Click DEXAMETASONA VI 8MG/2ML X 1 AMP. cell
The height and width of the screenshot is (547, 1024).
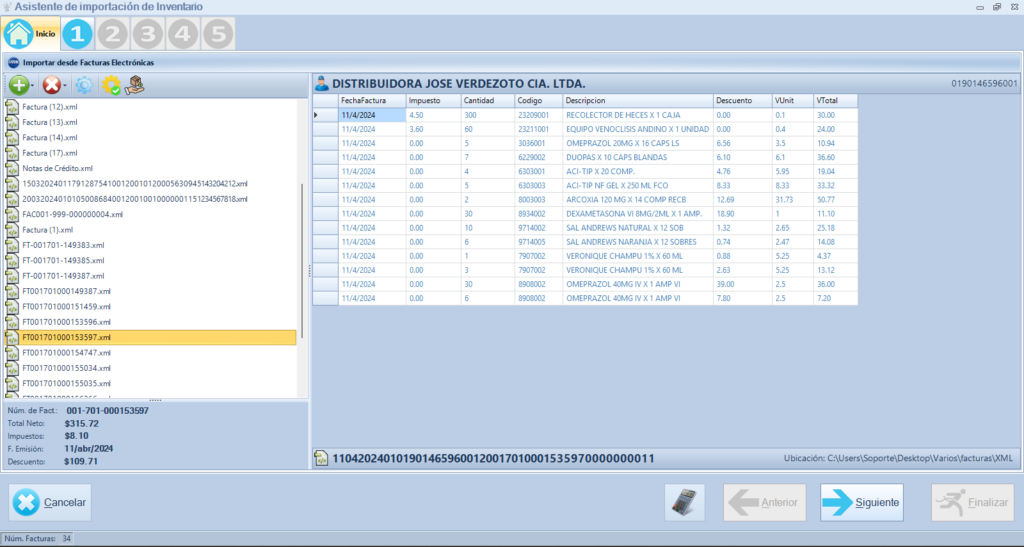coord(637,213)
